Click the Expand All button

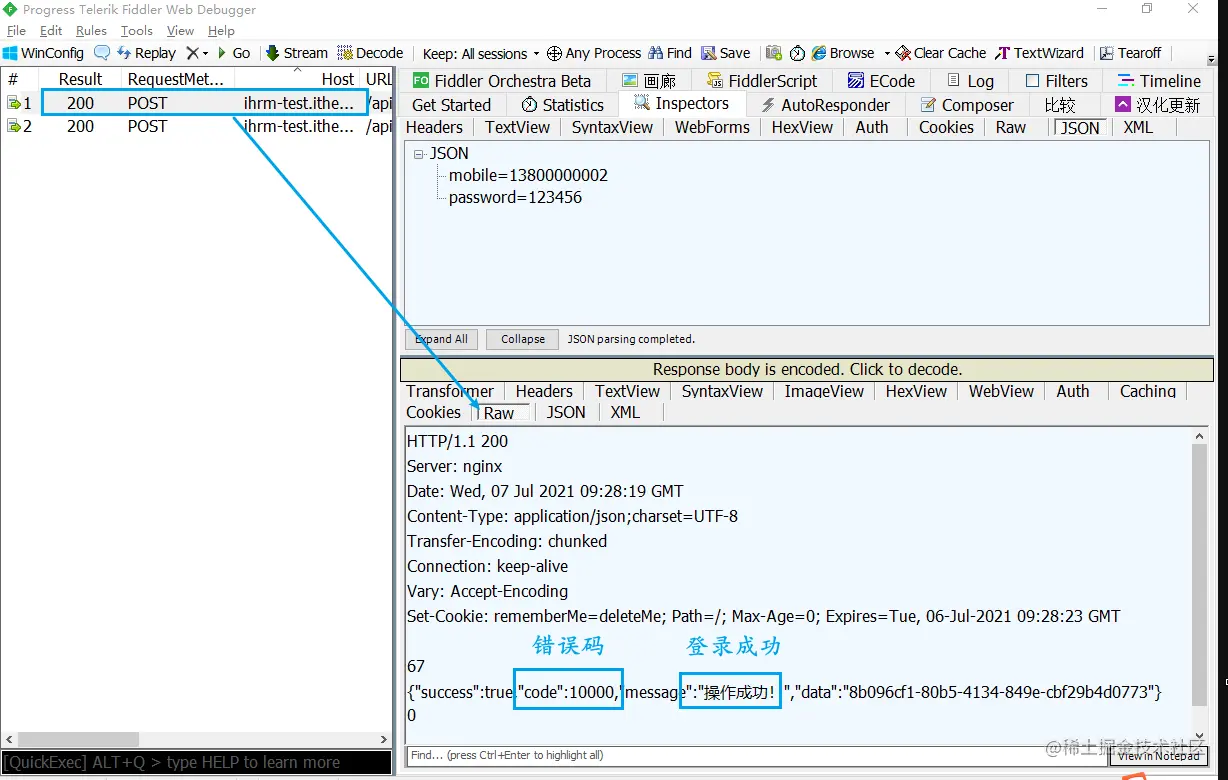441,339
